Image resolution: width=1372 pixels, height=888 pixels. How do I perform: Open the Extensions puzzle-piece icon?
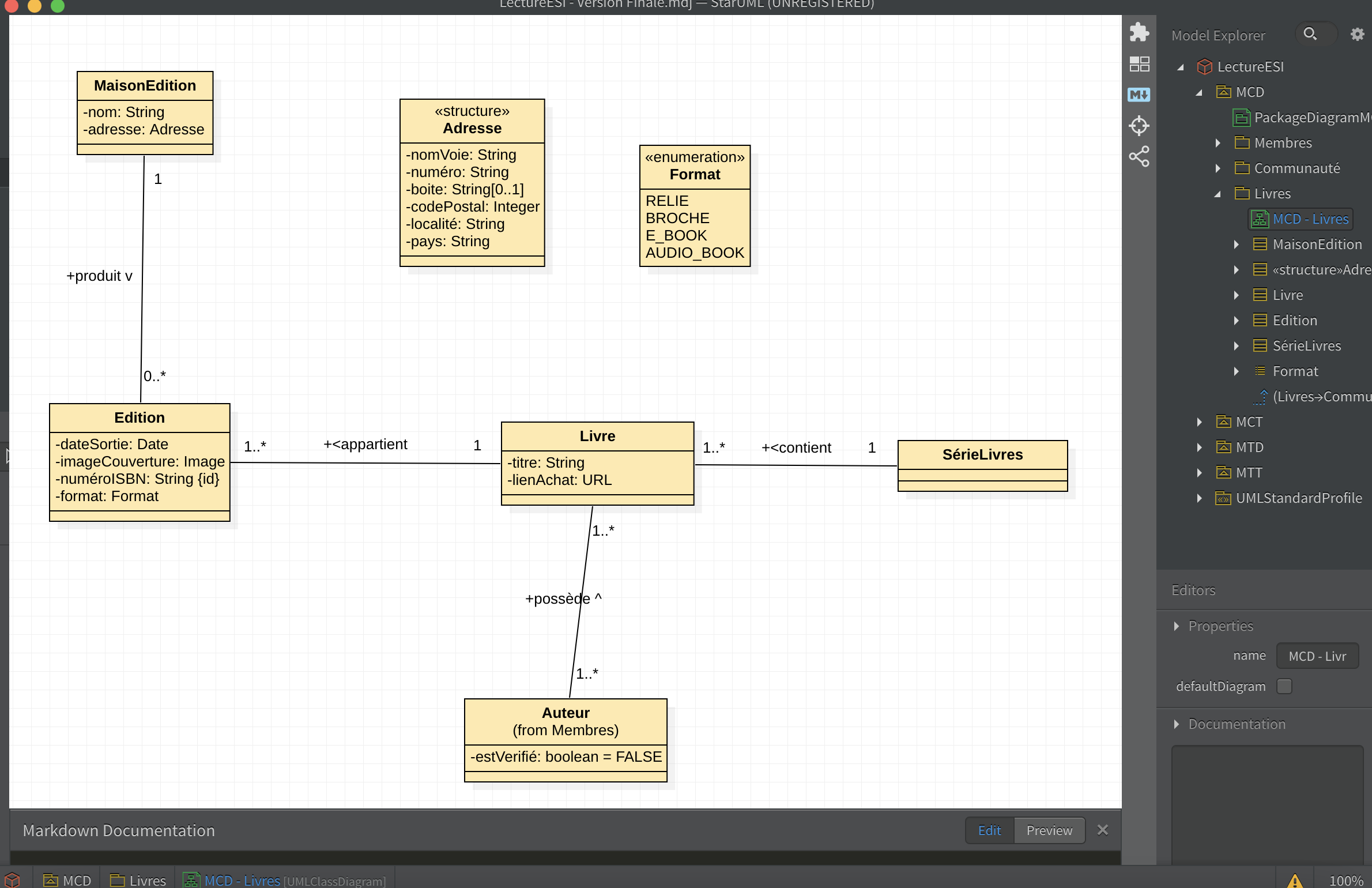(x=1139, y=32)
